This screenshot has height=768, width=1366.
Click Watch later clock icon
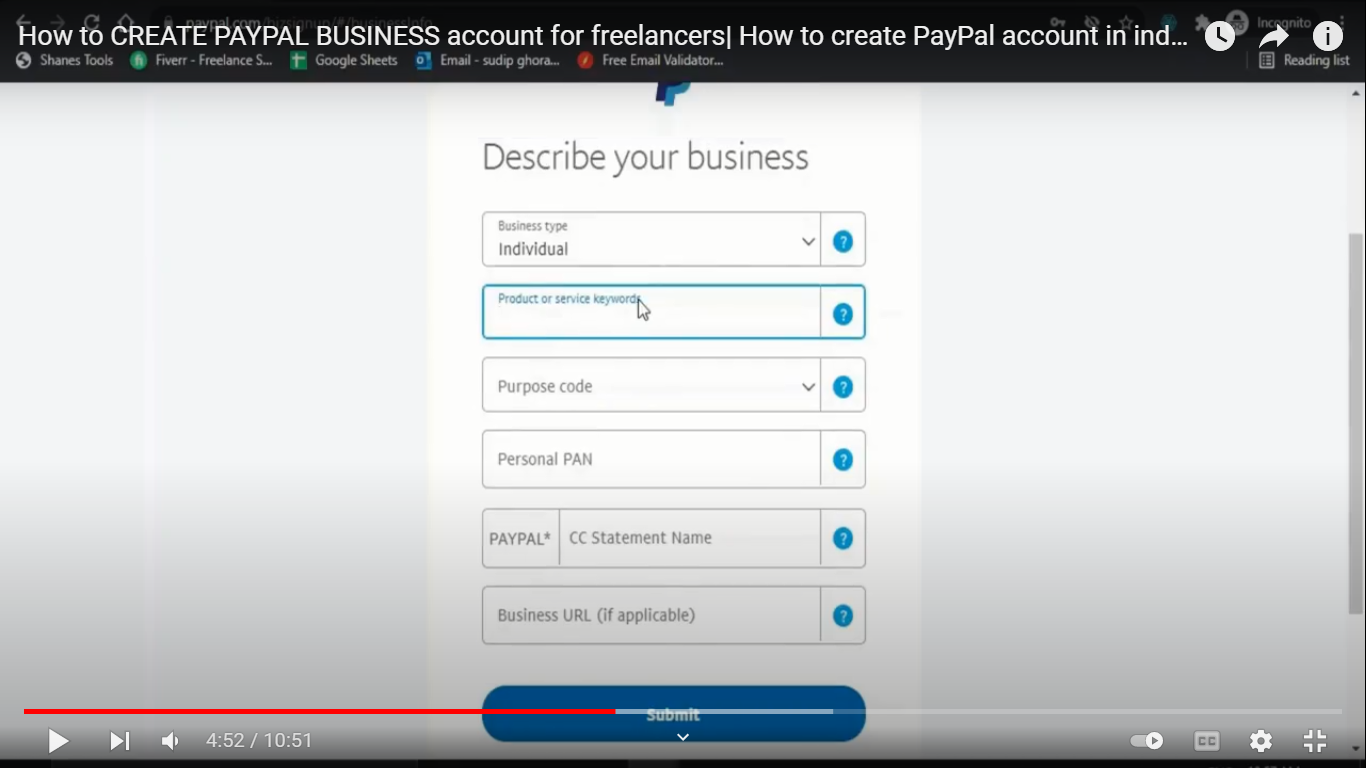1219,36
